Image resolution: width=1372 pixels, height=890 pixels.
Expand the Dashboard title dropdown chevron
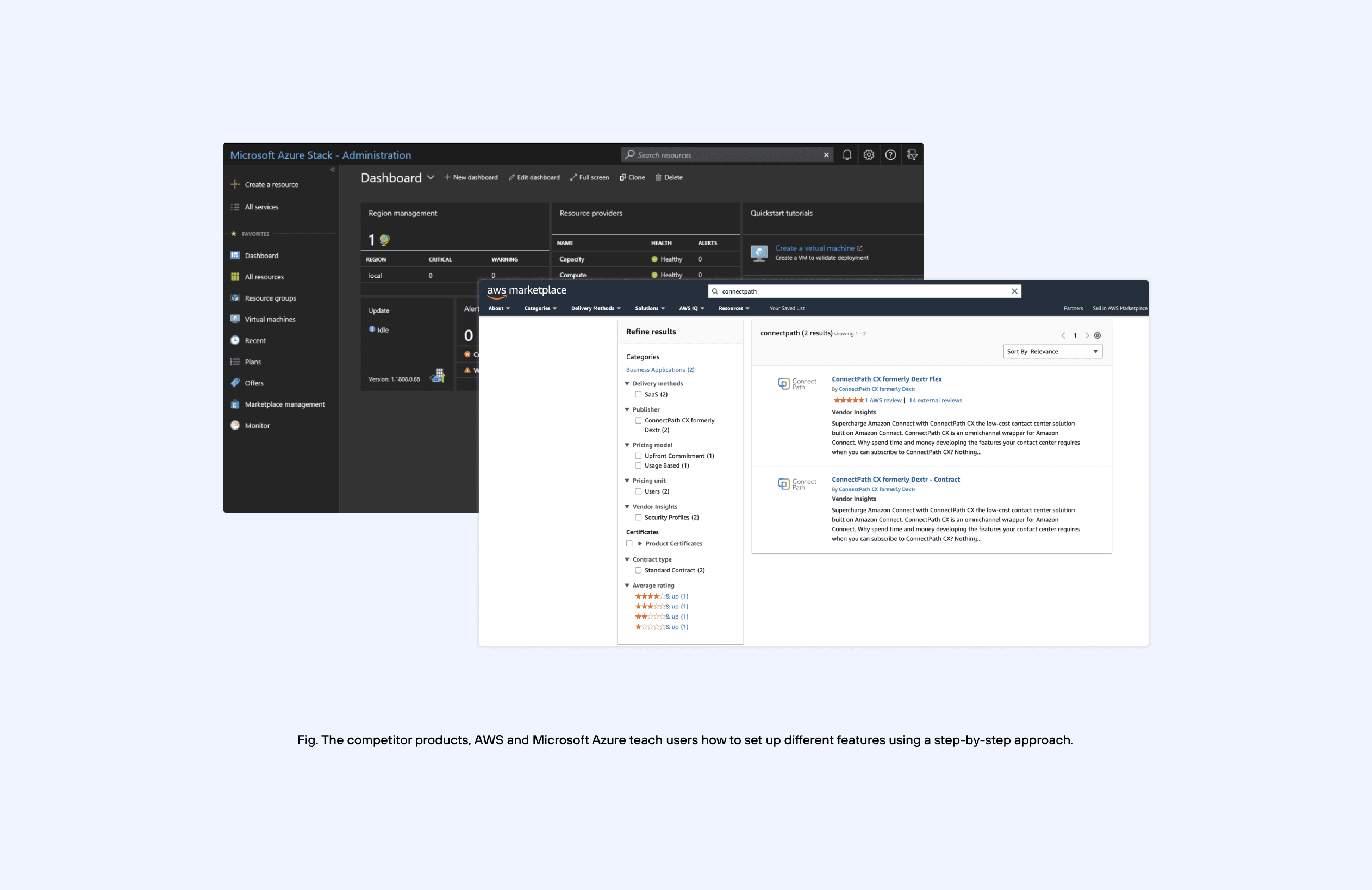431,178
